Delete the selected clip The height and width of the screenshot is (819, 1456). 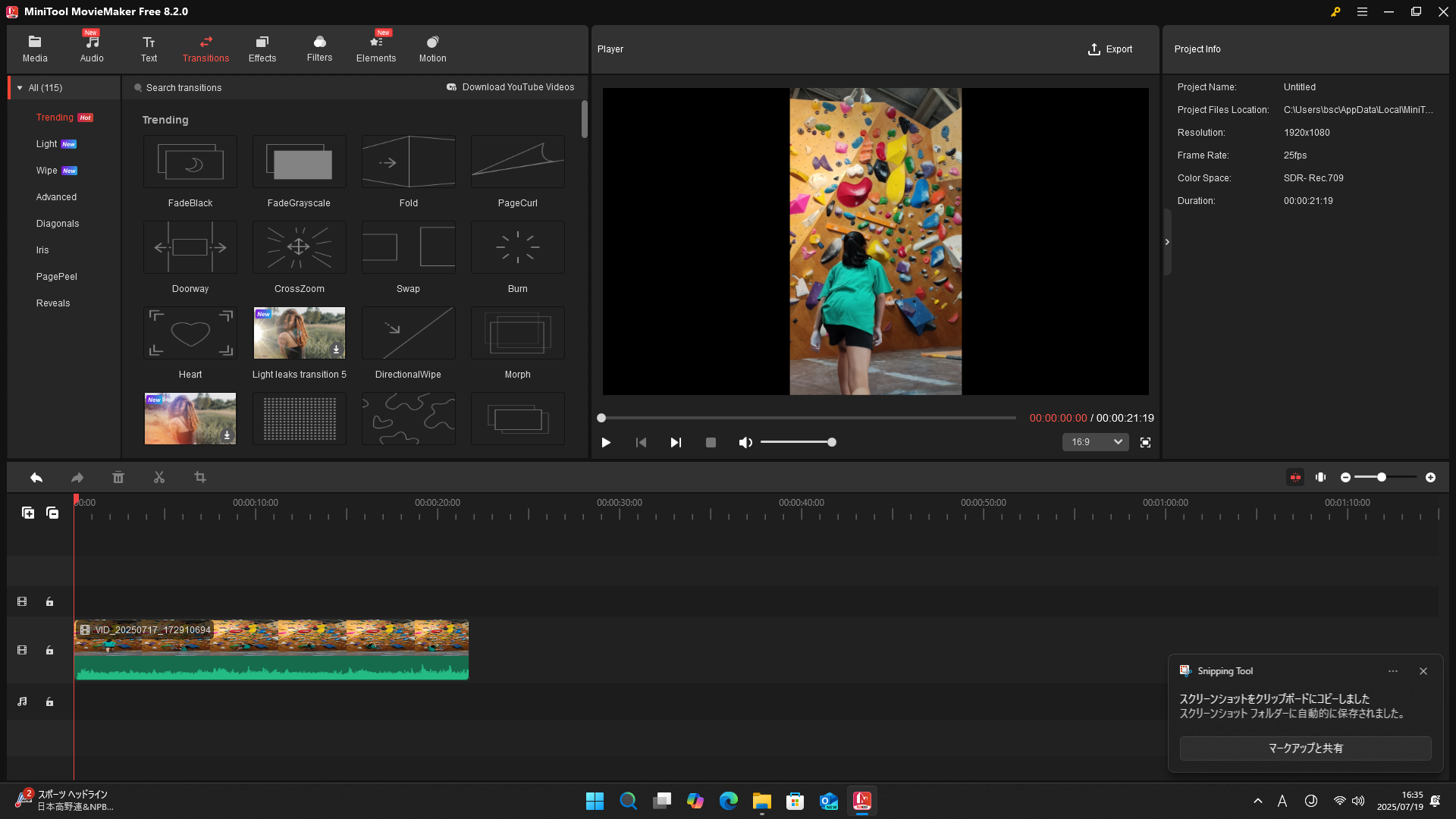[x=118, y=478]
